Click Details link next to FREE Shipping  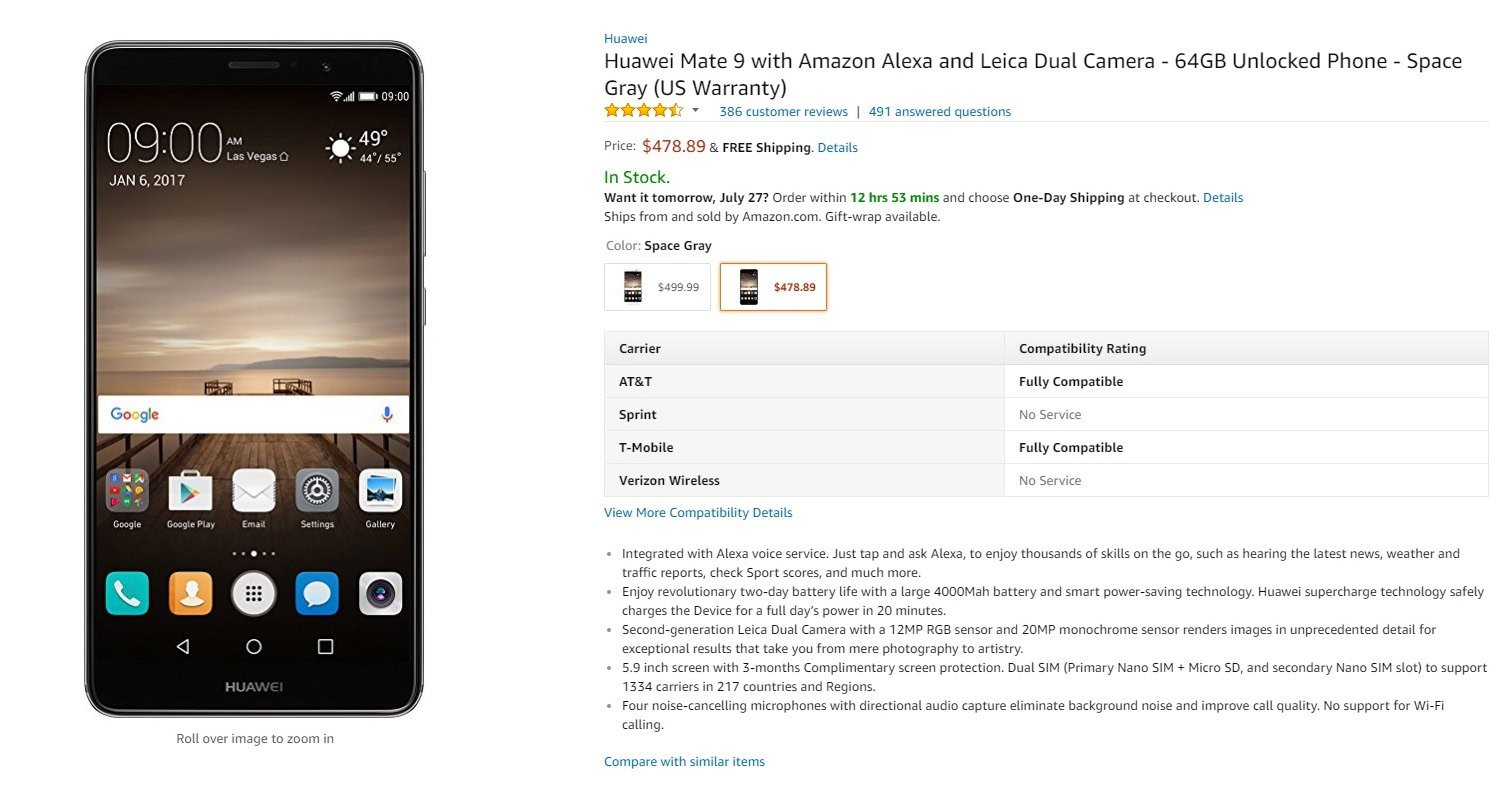[x=837, y=148]
